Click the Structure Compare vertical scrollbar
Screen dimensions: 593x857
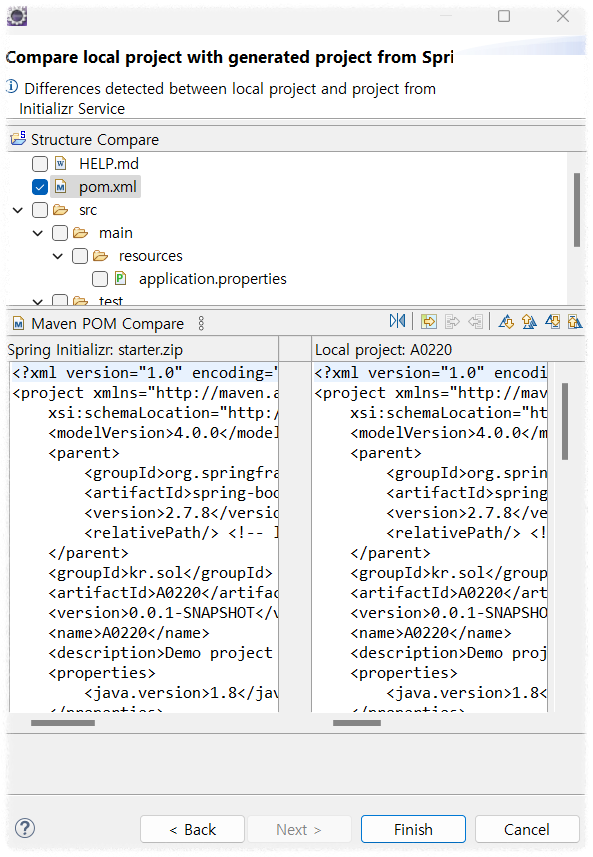(x=577, y=210)
